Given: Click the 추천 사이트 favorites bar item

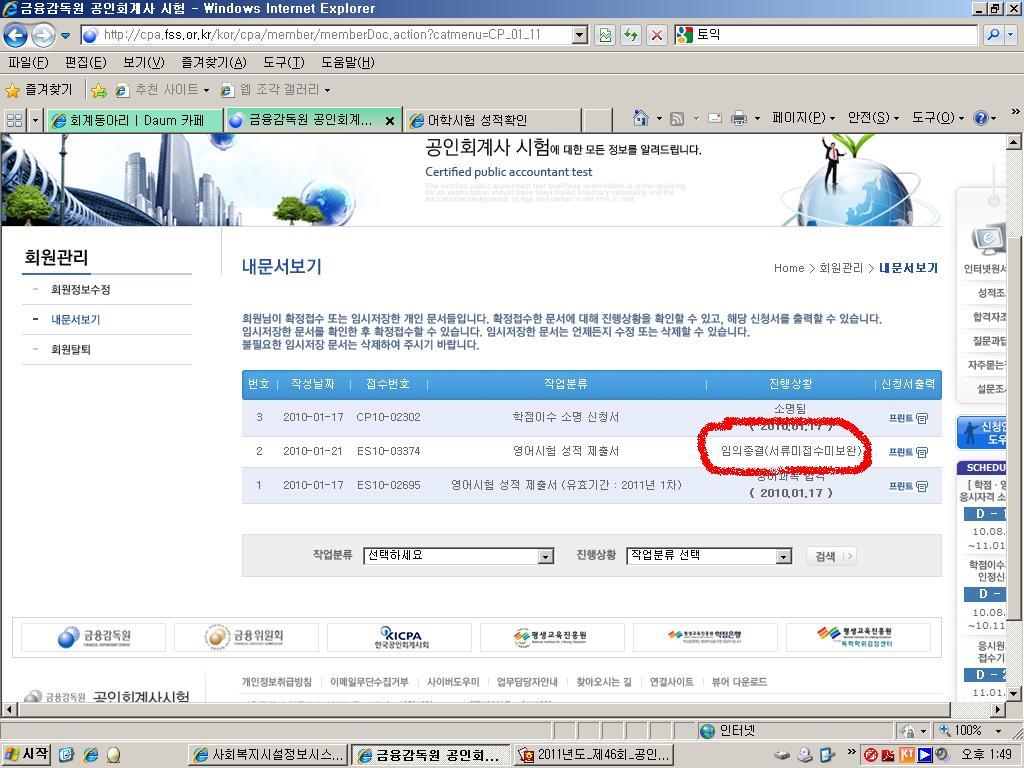Looking at the screenshot, I should 163,90.
